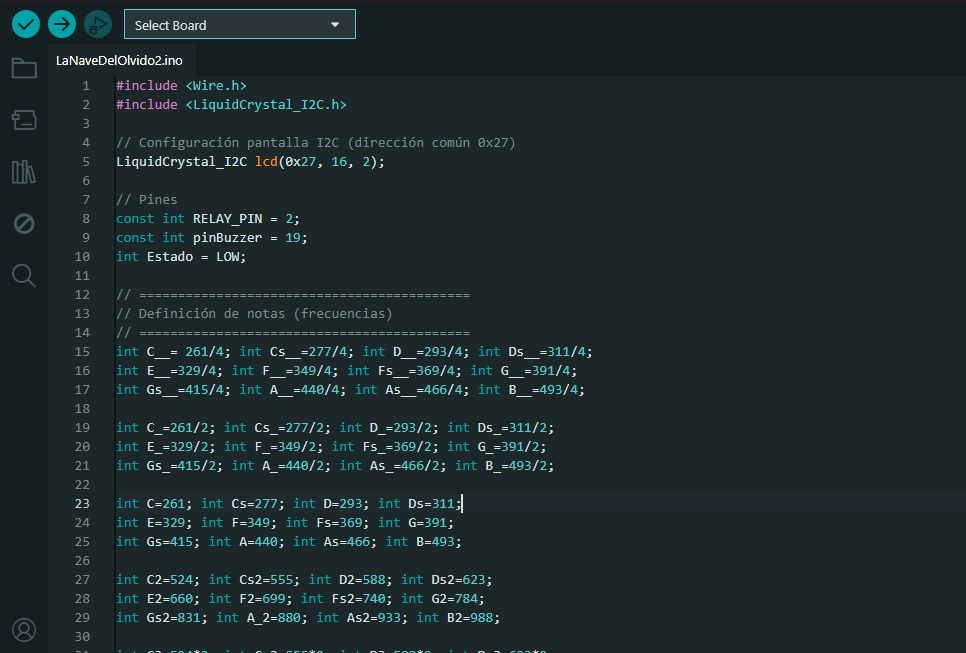
Task: Open the Select Board dropdown
Action: point(240,25)
